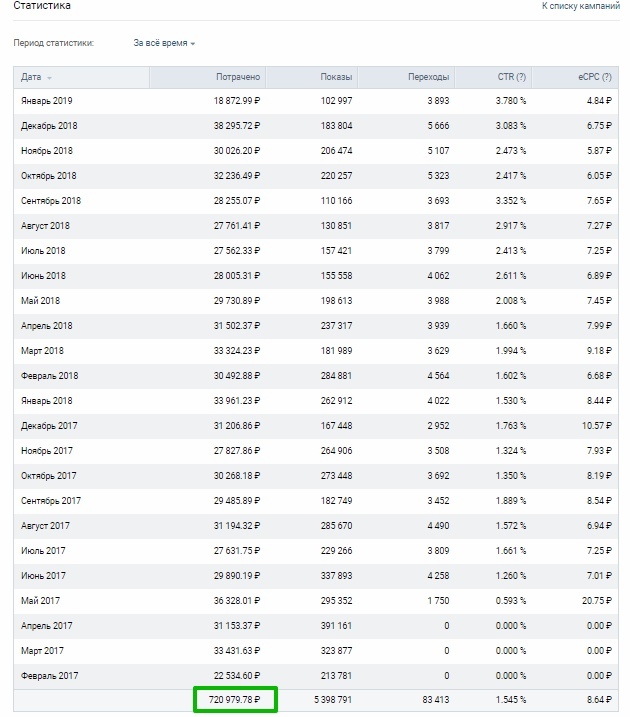Sort by the Переходы column header
The image size is (630, 717).
point(428,77)
